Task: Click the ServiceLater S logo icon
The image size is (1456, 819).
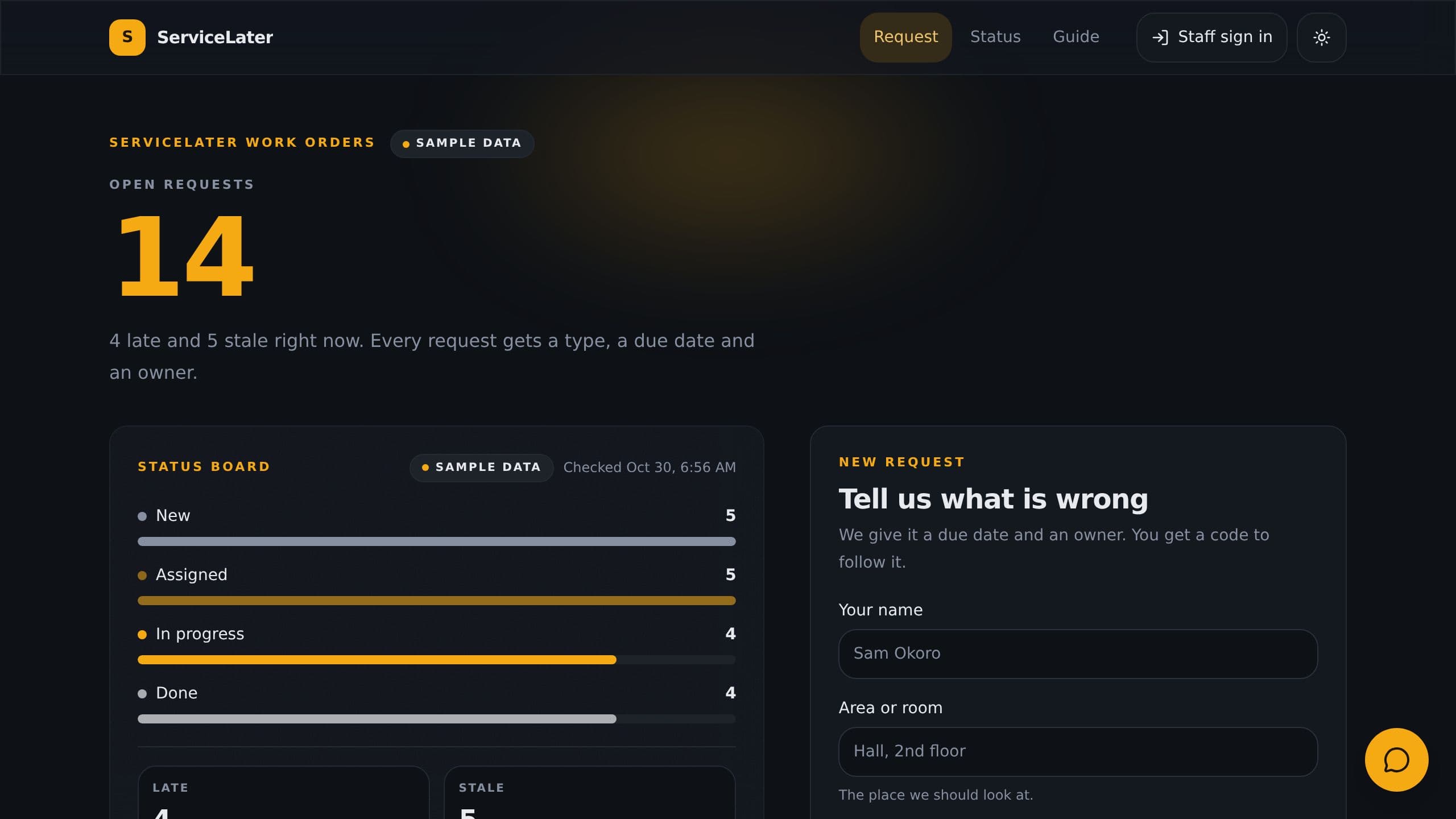Action: pos(127,38)
